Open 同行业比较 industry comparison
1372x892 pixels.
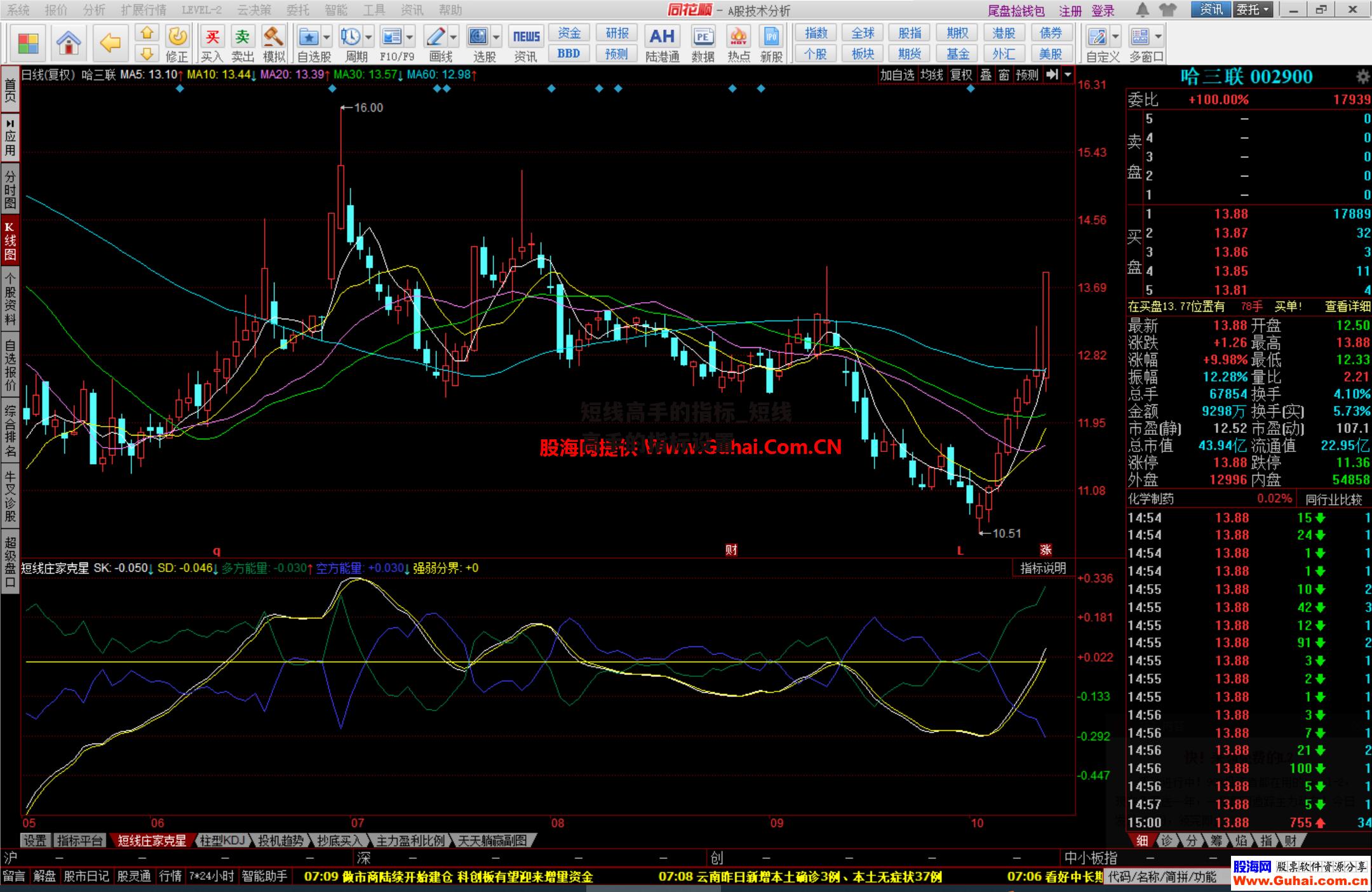(x=1334, y=500)
